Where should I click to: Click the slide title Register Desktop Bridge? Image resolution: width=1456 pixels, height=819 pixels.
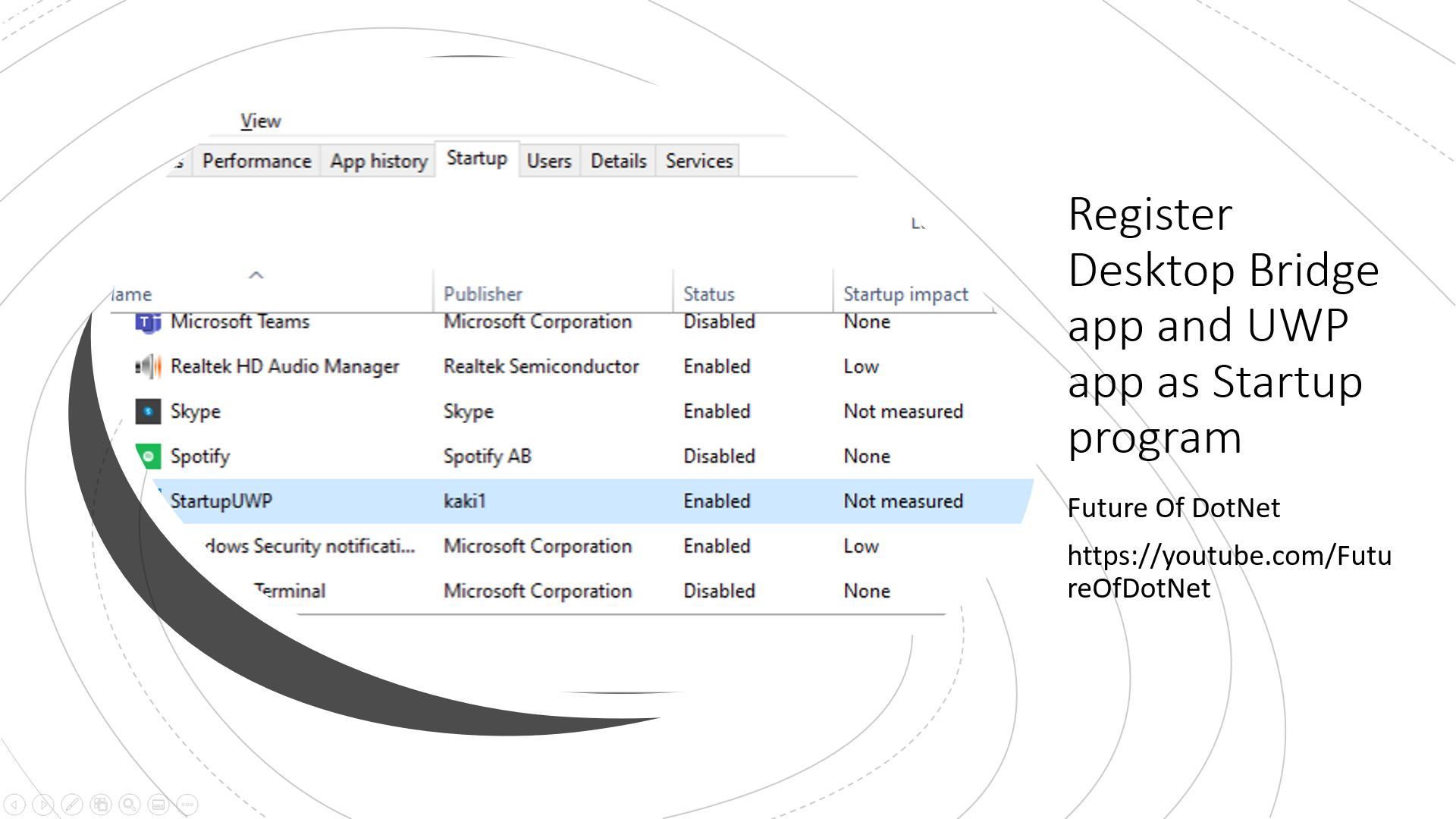pos(1223,325)
